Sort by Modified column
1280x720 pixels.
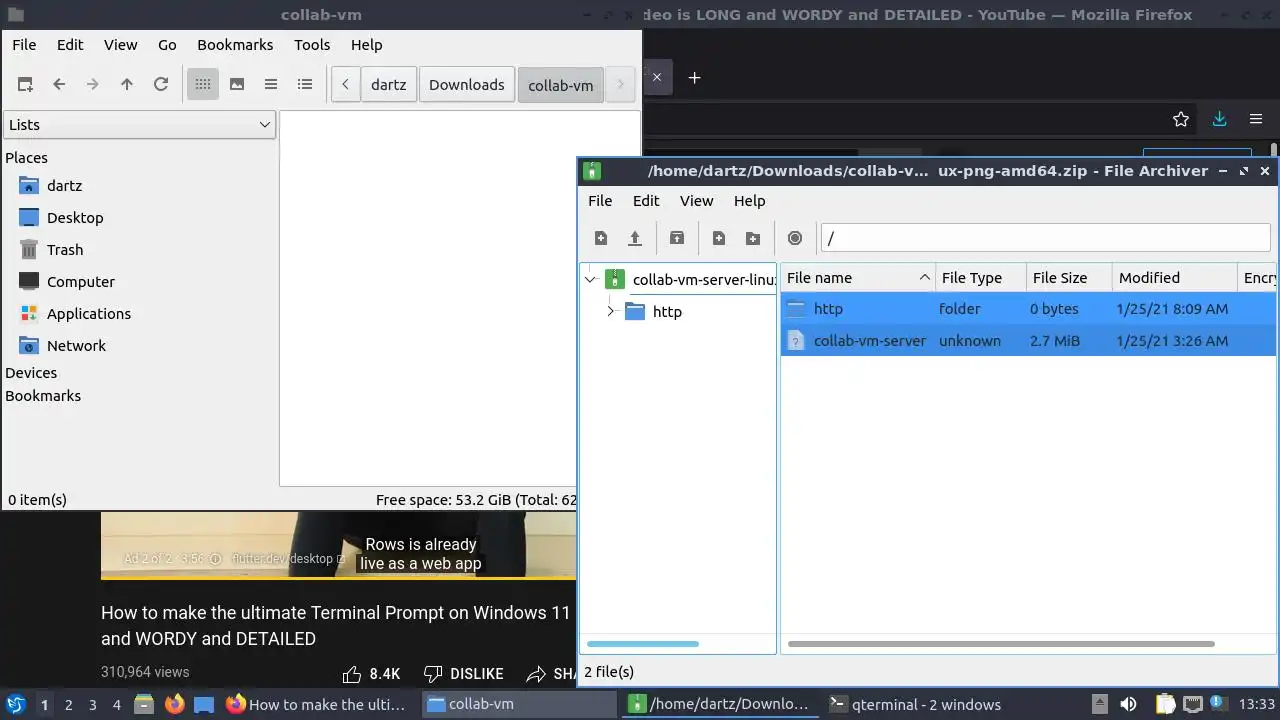[1174, 278]
